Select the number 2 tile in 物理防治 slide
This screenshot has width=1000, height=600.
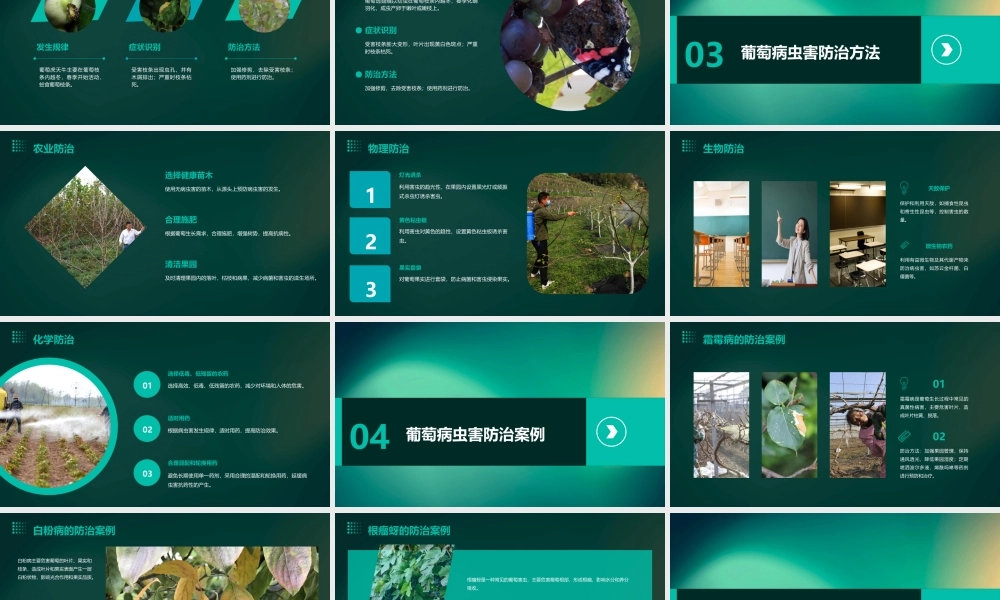[370, 236]
